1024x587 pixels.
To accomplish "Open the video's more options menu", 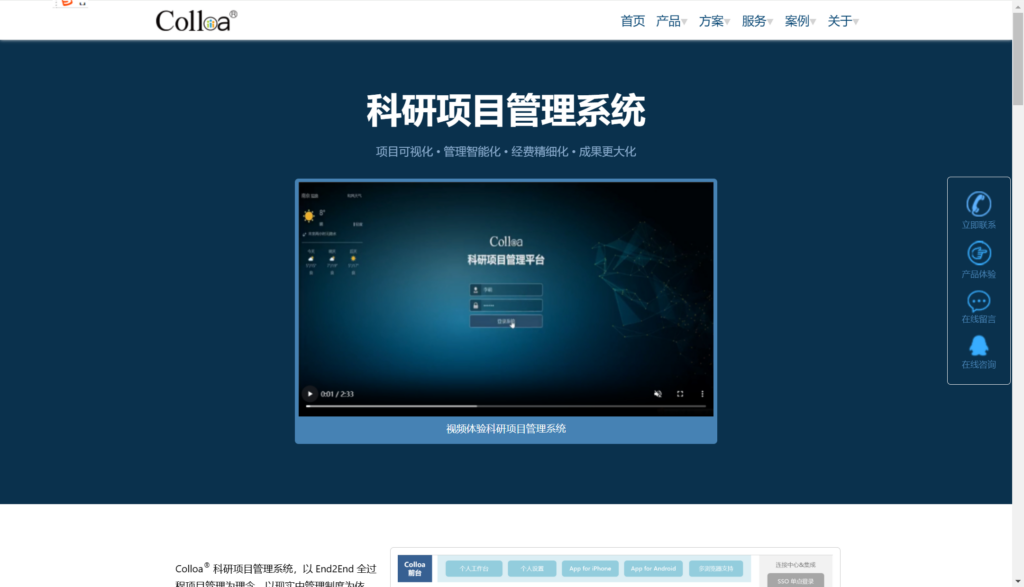I will (x=702, y=394).
